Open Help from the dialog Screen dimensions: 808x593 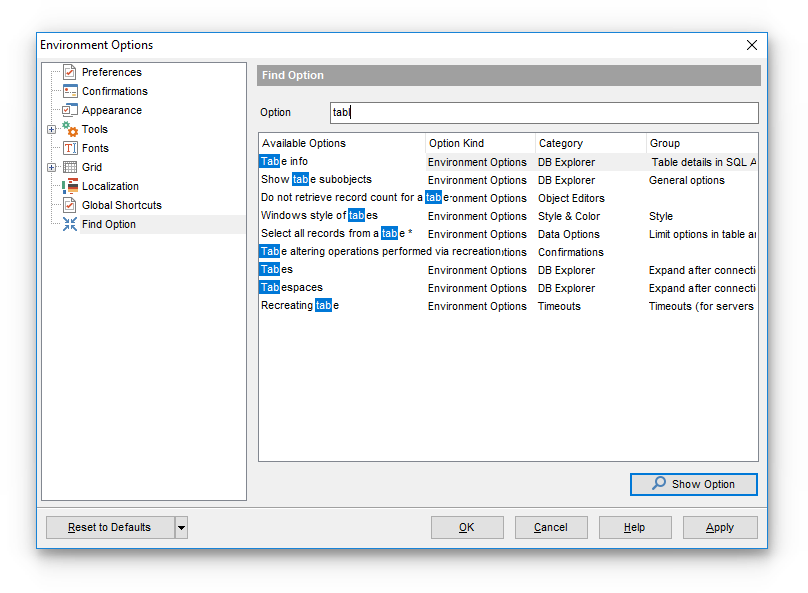(x=635, y=527)
